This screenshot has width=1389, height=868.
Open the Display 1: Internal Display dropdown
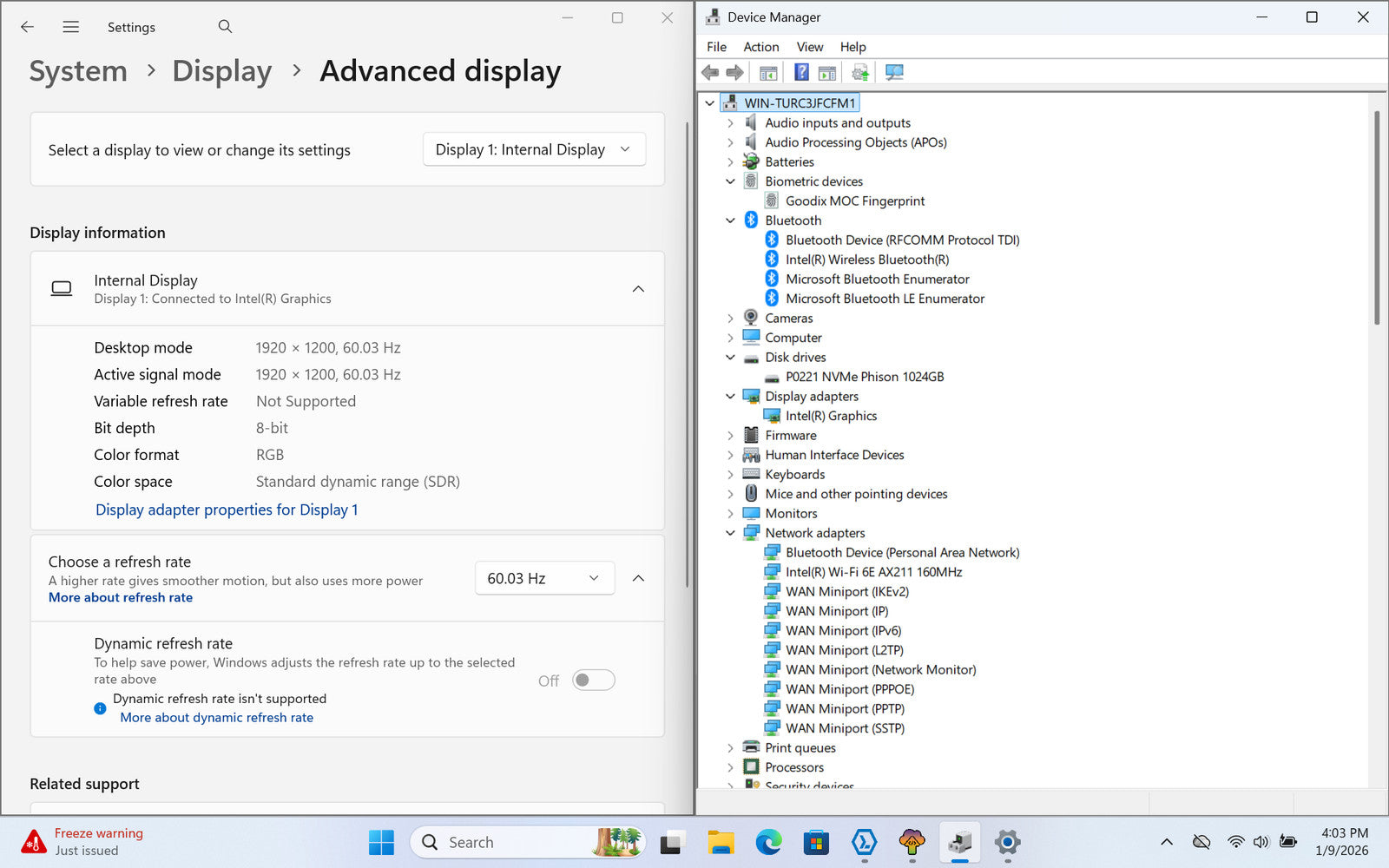(534, 149)
